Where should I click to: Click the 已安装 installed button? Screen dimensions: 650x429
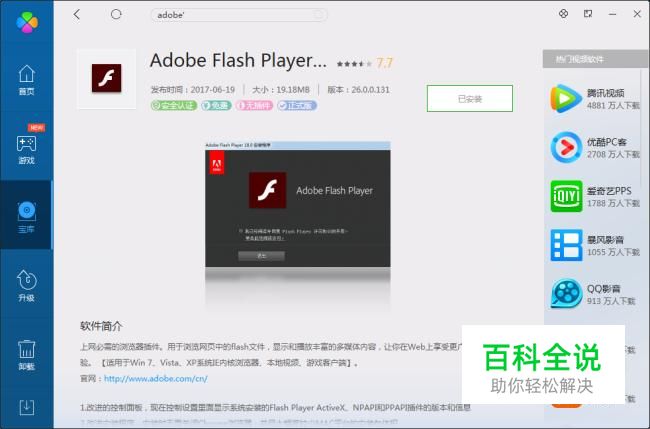tap(470, 99)
